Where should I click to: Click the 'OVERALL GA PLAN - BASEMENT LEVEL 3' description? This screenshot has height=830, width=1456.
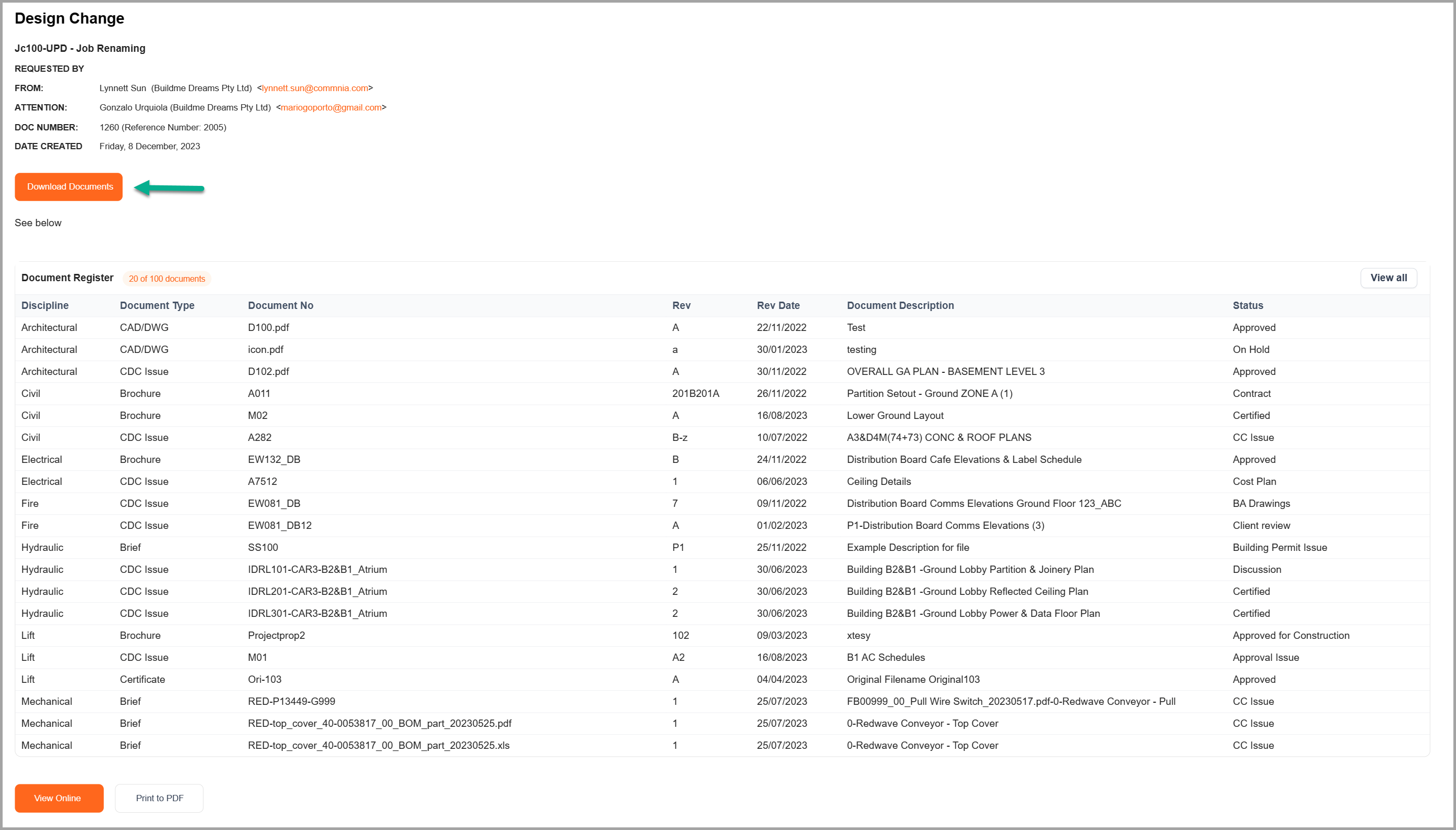(946, 372)
